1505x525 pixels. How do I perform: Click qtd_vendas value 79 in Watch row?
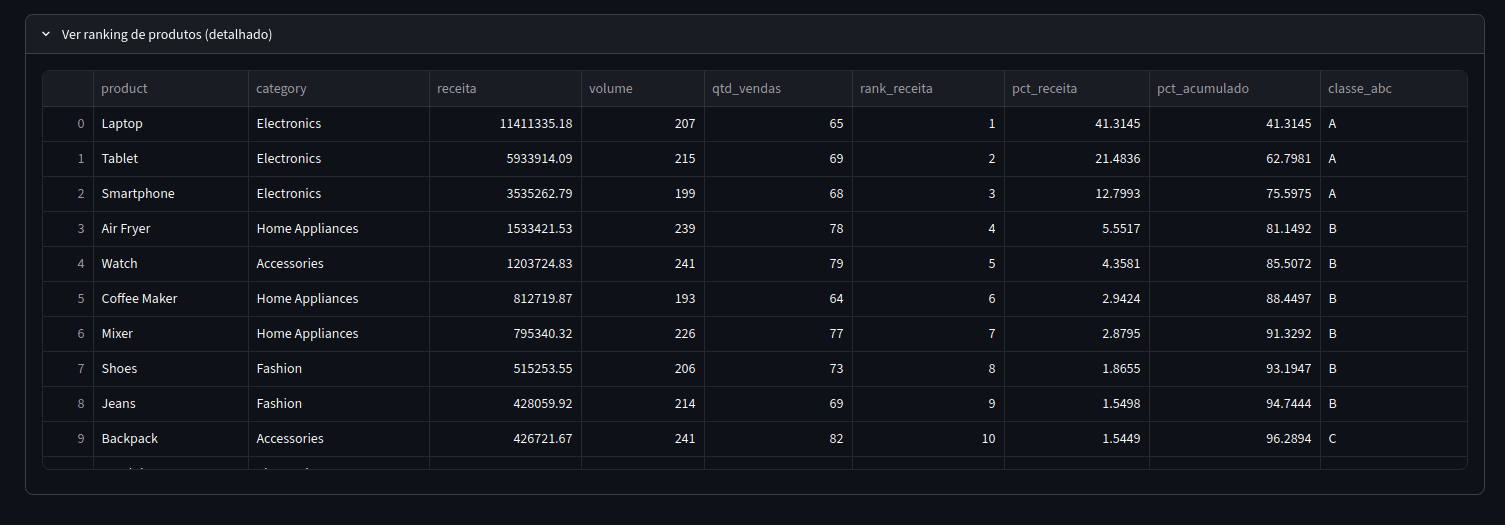click(778, 264)
